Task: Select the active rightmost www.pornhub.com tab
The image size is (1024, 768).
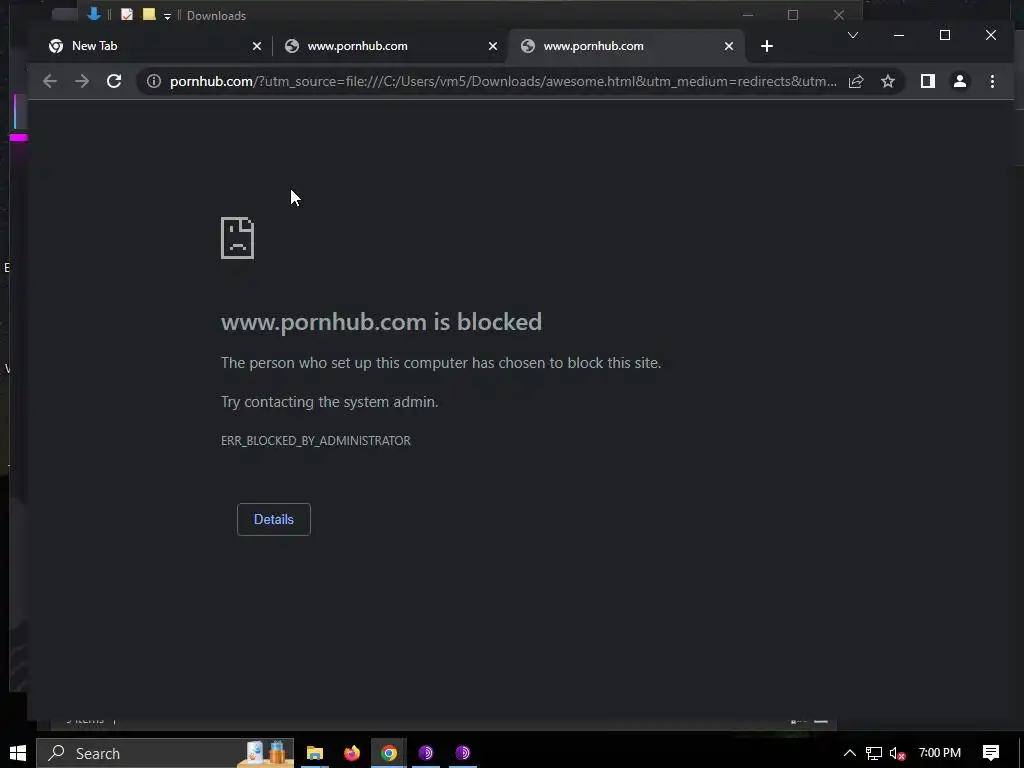Action: tap(626, 46)
